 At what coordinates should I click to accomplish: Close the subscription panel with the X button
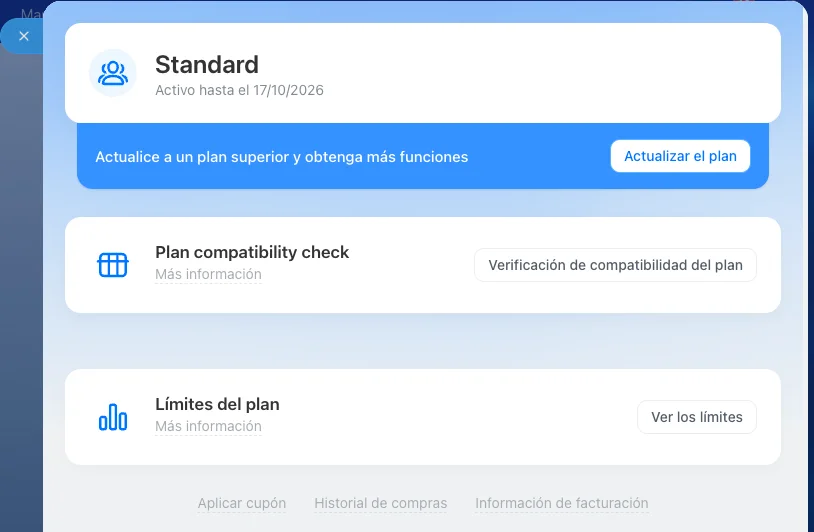pos(24,36)
